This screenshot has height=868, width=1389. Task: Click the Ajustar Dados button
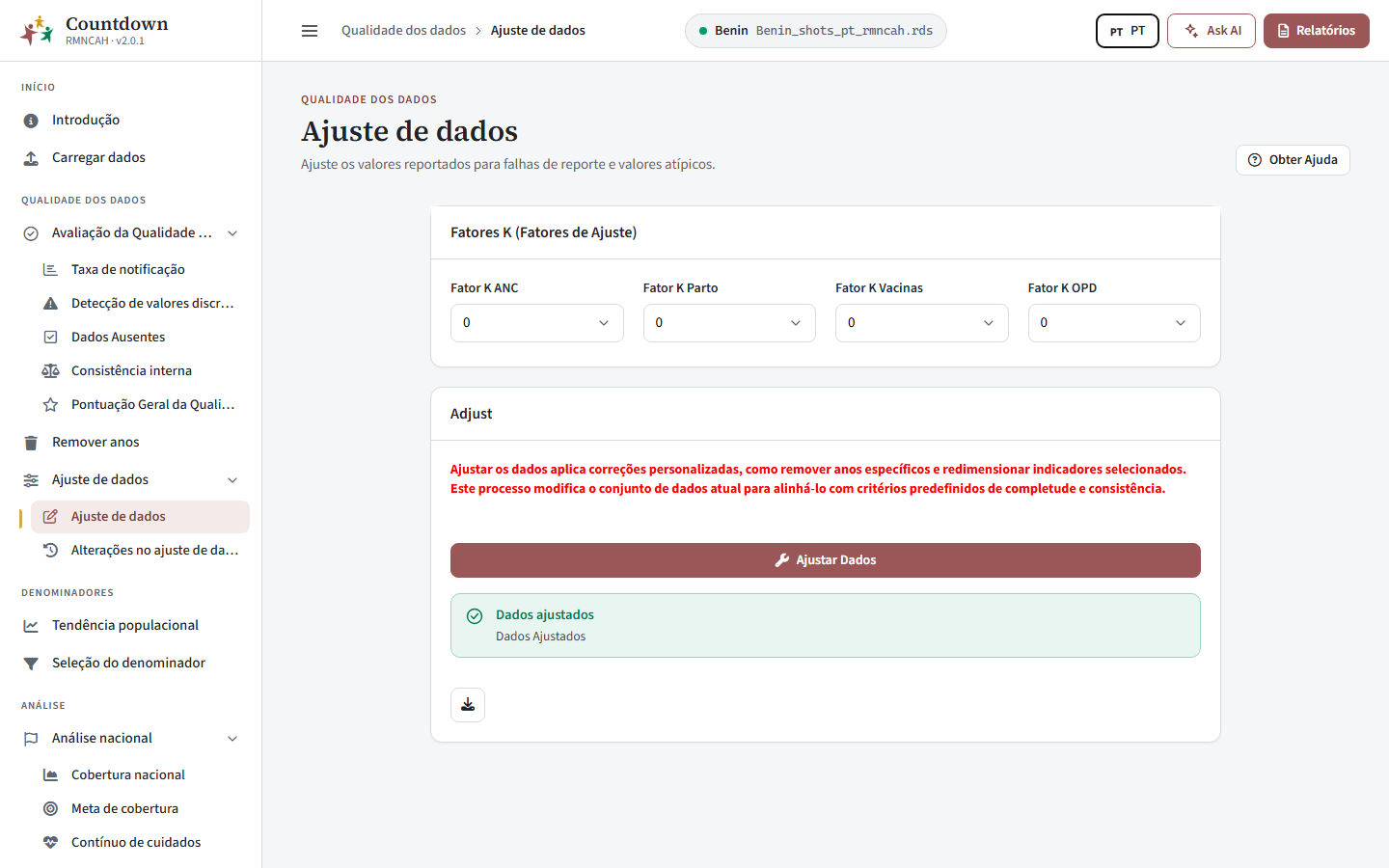[826, 560]
